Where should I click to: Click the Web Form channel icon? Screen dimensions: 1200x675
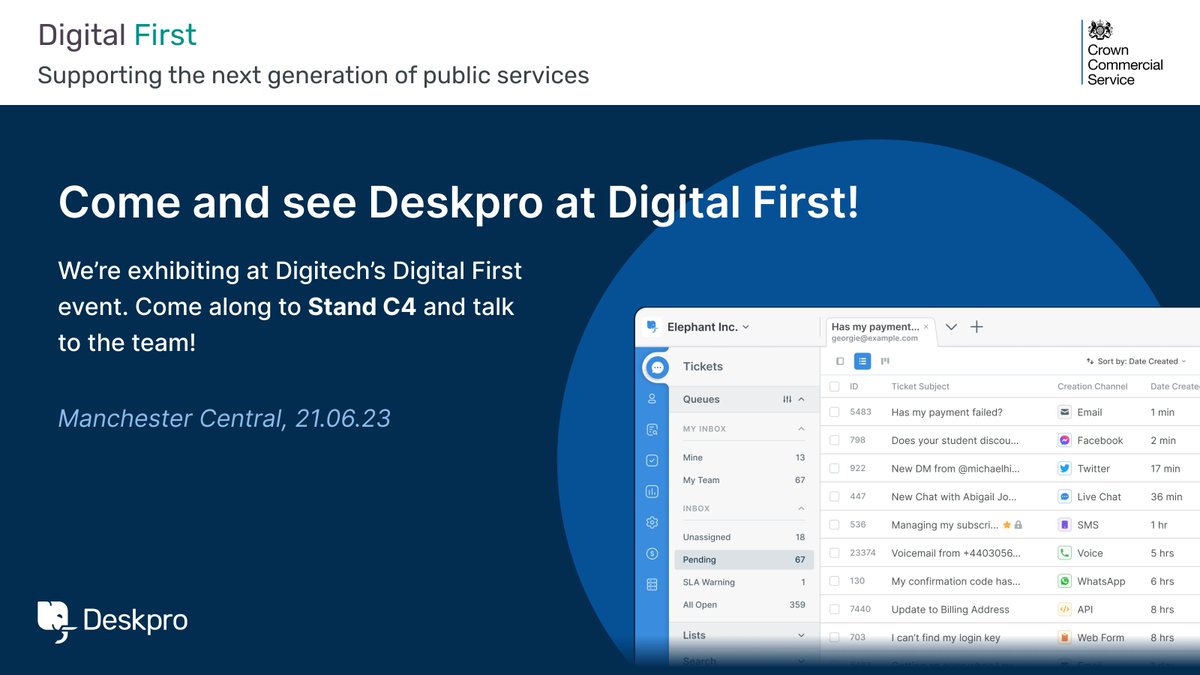tap(1065, 637)
